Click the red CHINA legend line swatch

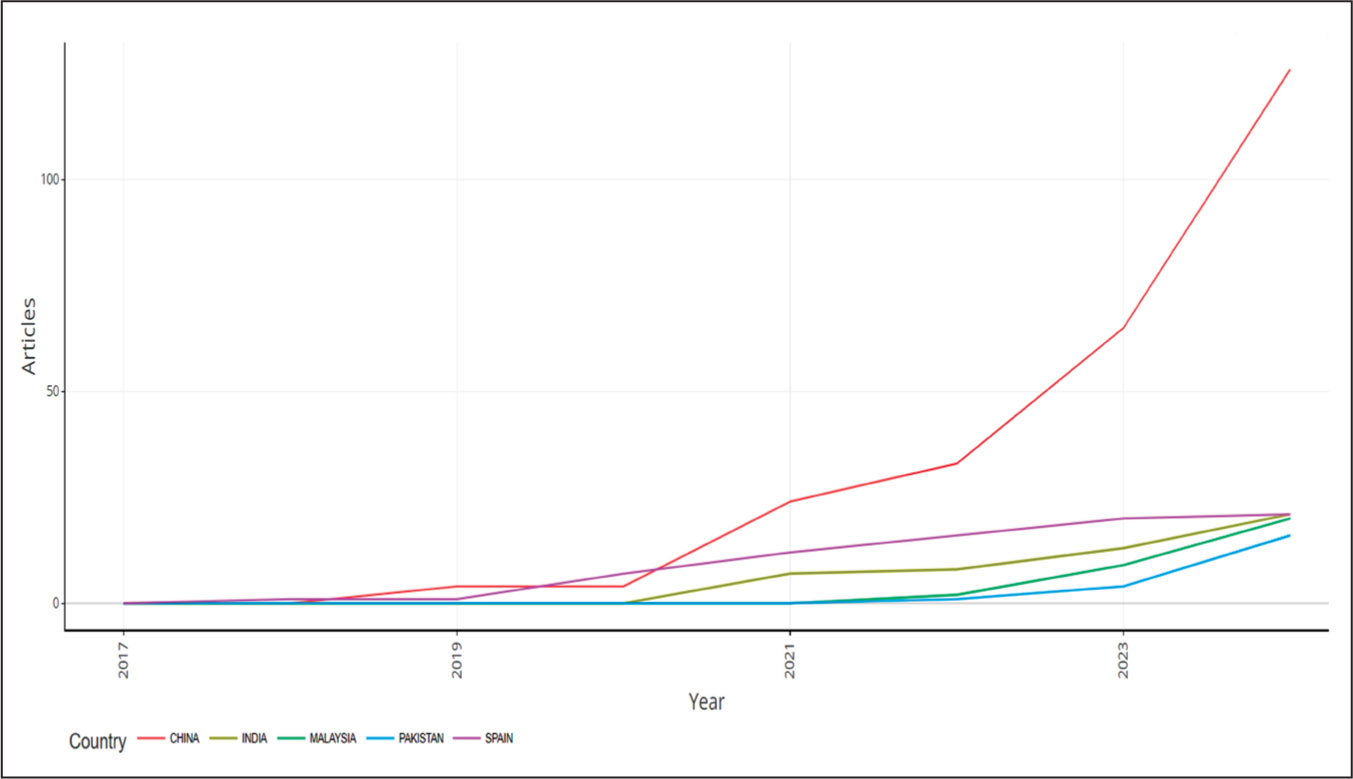click(x=150, y=739)
